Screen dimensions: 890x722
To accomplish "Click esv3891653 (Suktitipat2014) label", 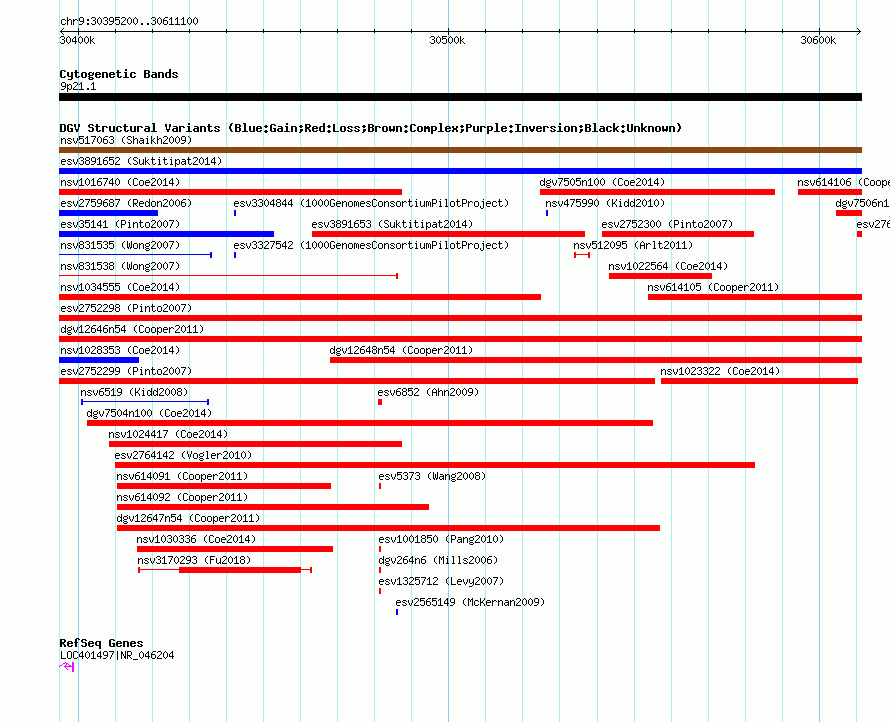I will click(x=392, y=224).
